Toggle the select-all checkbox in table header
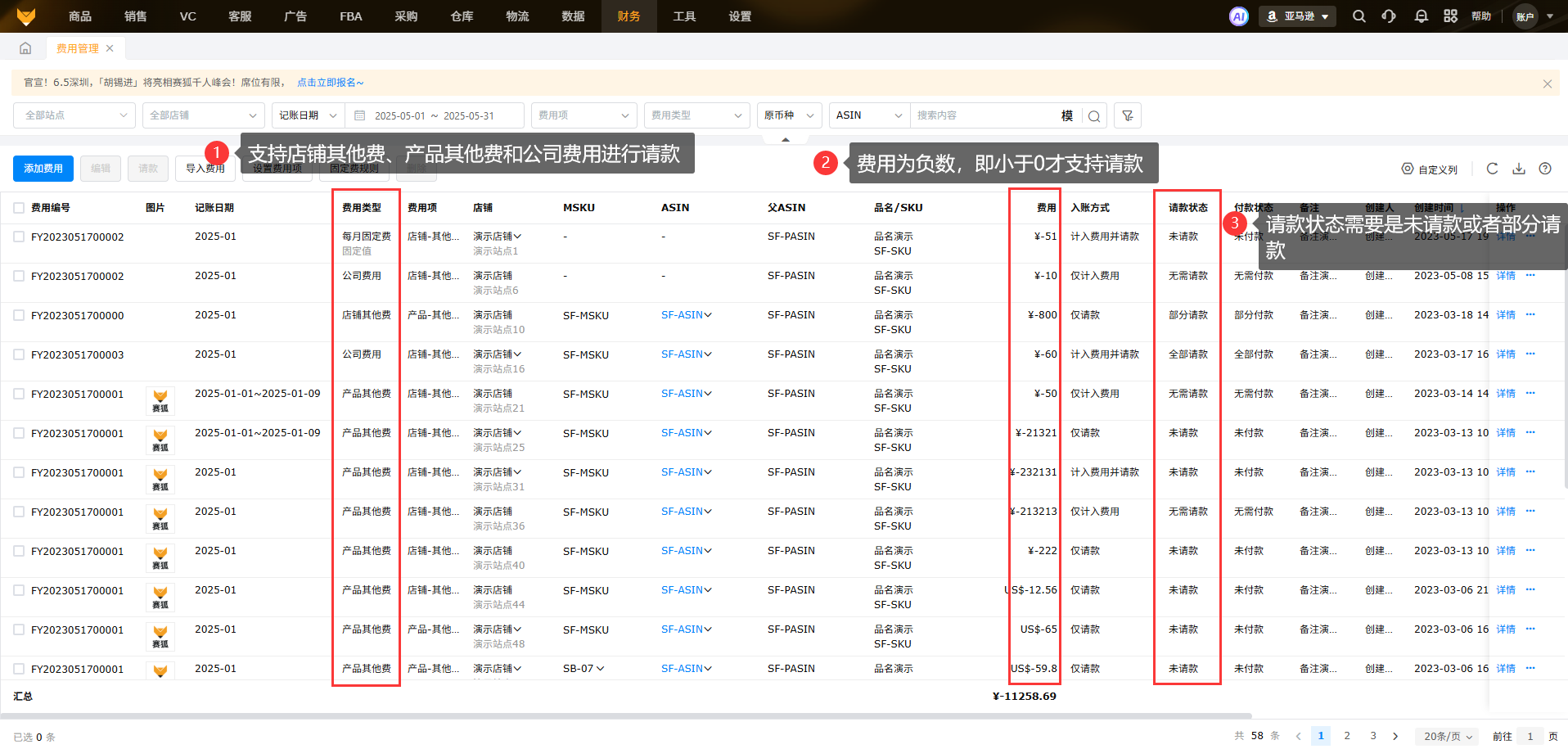Viewport: 1568px width, 749px height. pyautogui.click(x=19, y=208)
